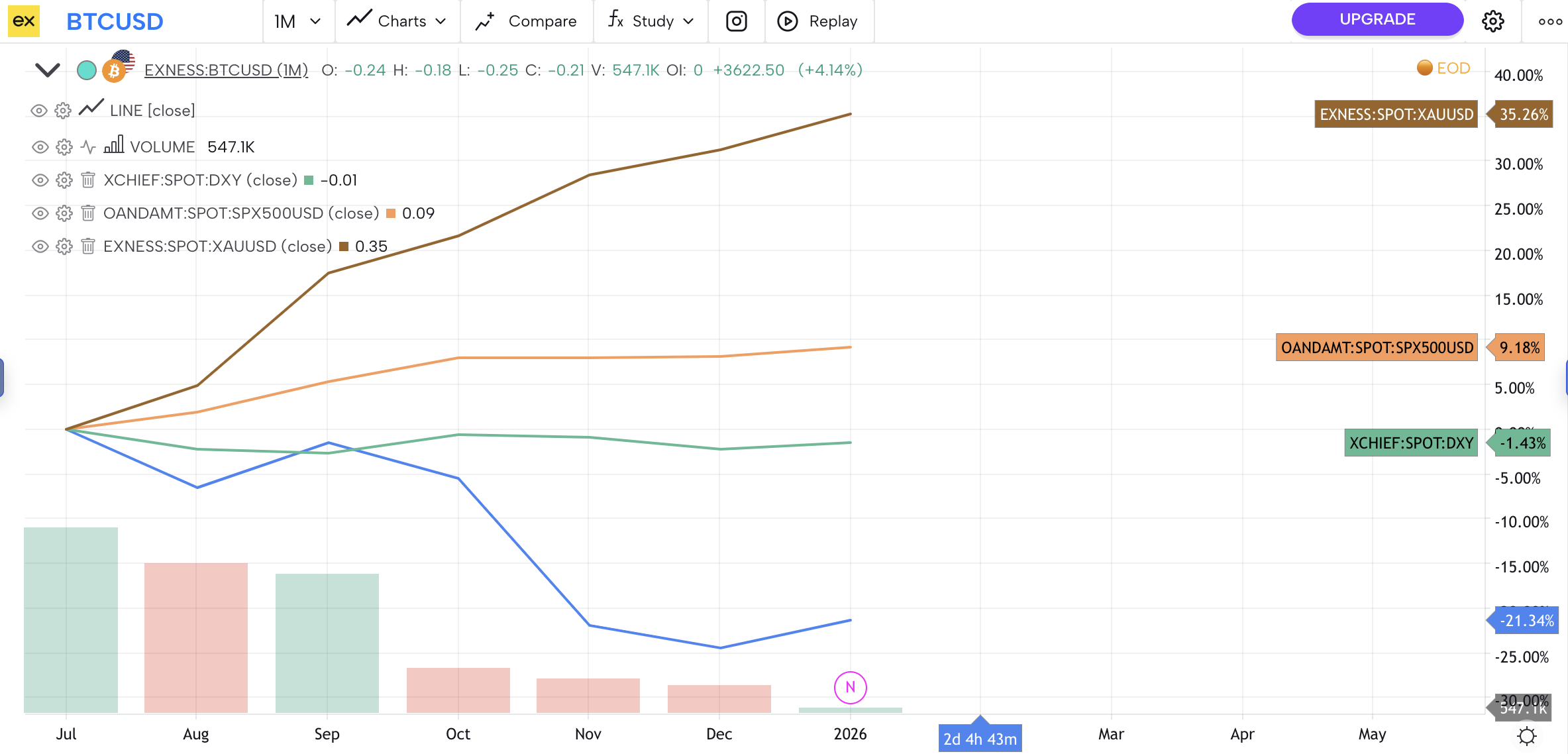Click the brightness theme icon at bottom right

(x=1526, y=735)
